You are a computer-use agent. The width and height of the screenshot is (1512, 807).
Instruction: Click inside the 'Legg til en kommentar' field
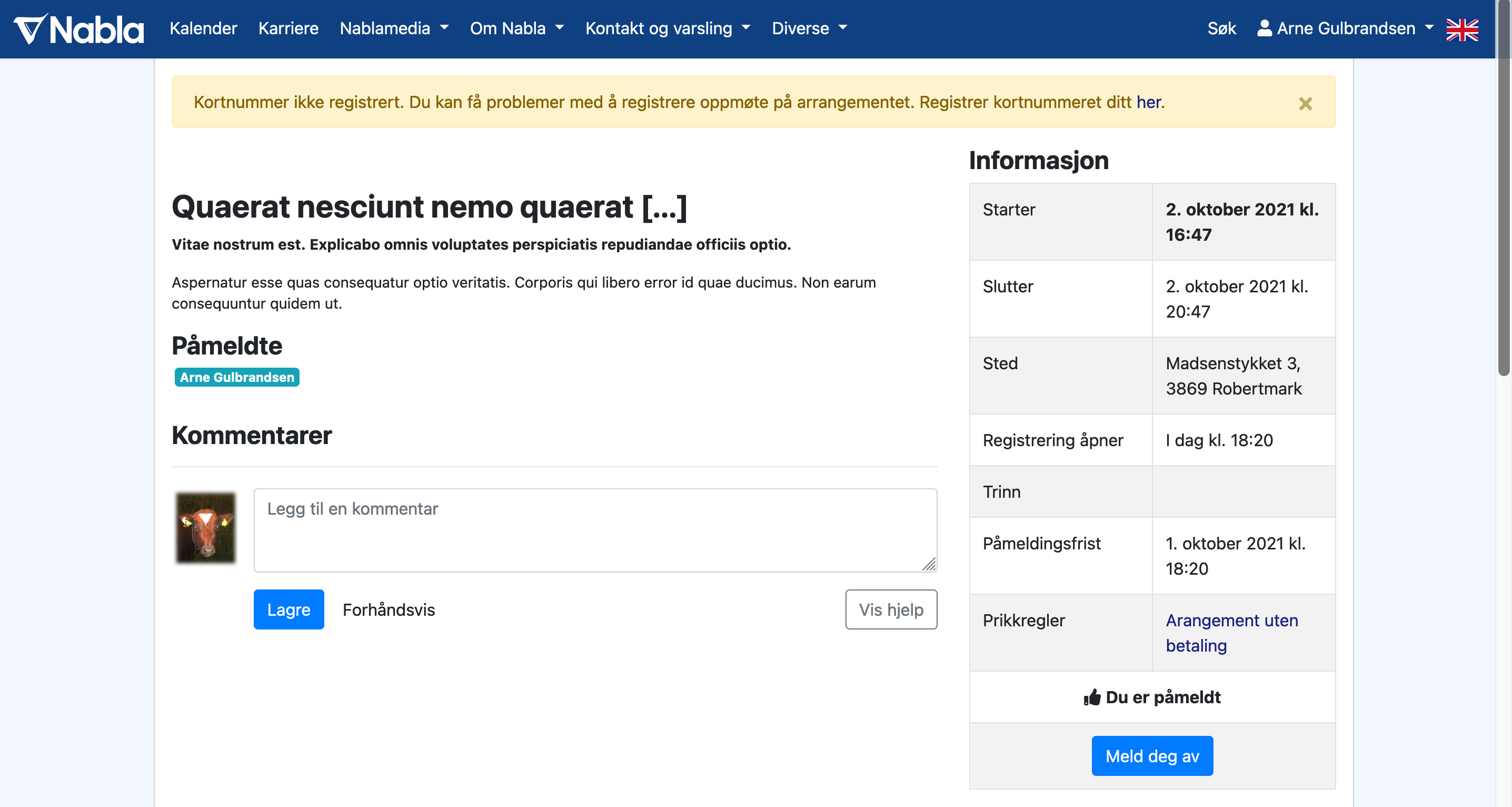595,528
